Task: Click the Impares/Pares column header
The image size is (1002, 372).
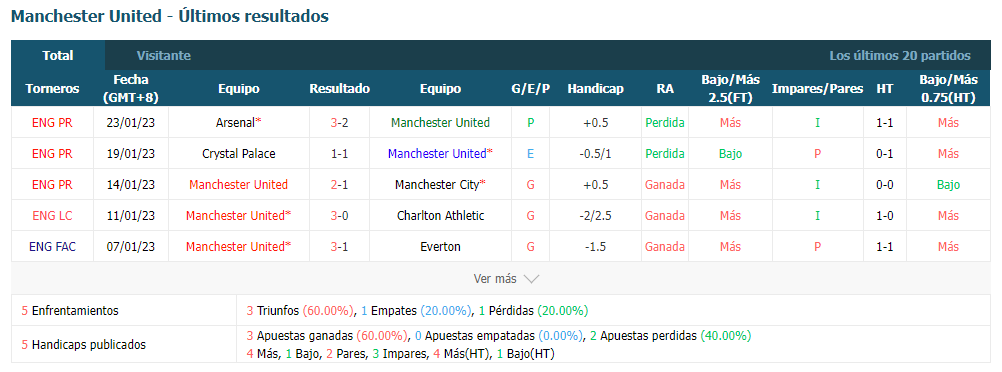Action: pyautogui.click(x=817, y=89)
